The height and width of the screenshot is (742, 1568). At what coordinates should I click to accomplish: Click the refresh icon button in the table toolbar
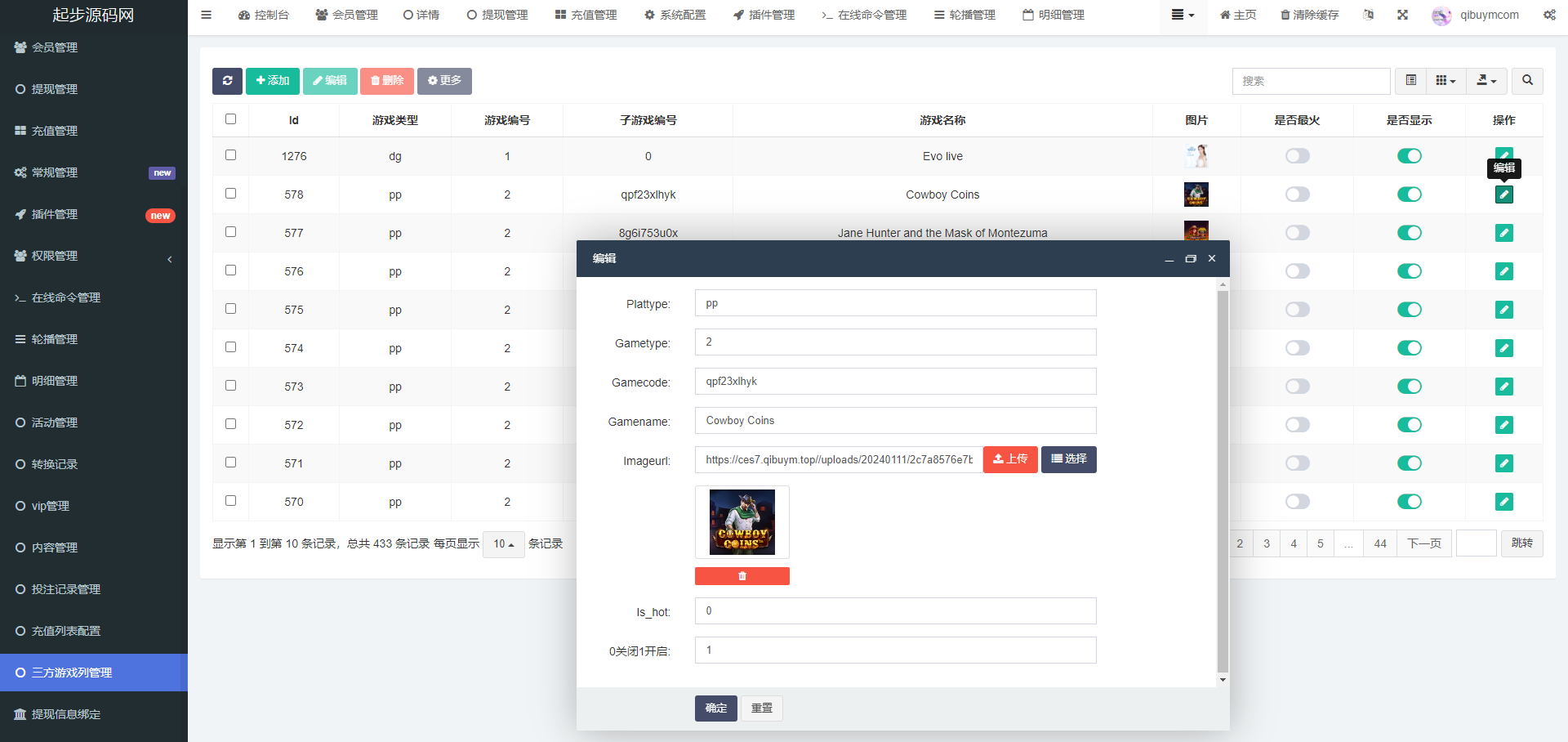coord(227,81)
